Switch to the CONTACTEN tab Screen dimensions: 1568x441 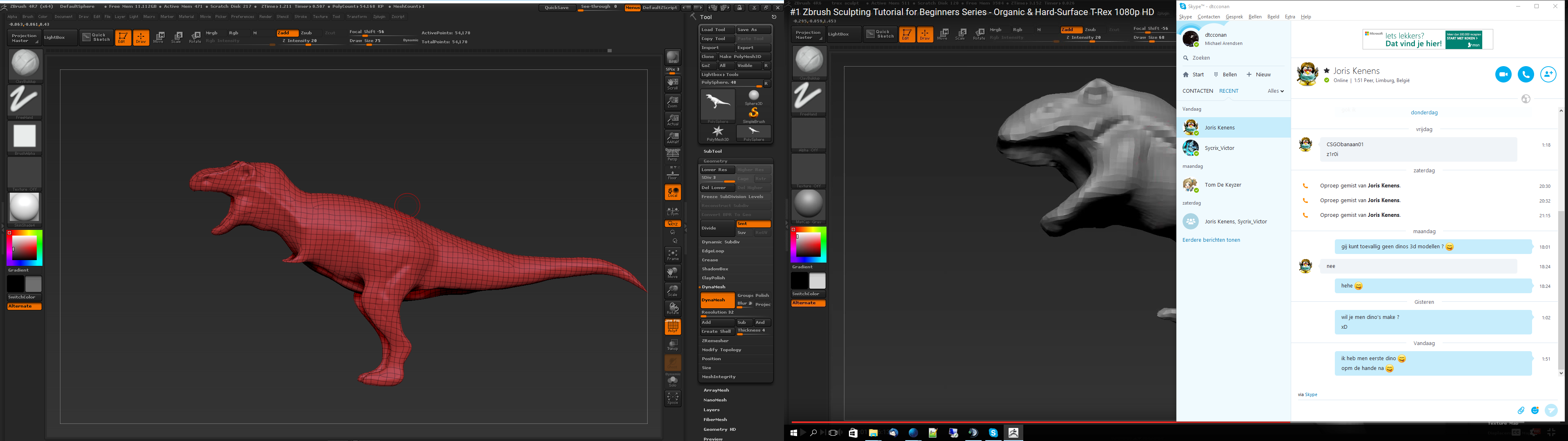pos(1197,91)
